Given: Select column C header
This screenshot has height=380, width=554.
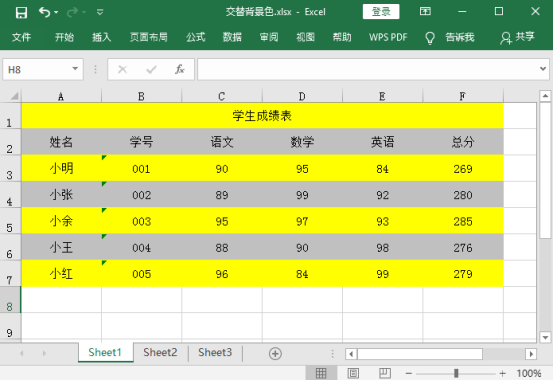Looking at the screenshot, I should coord(222,96).
